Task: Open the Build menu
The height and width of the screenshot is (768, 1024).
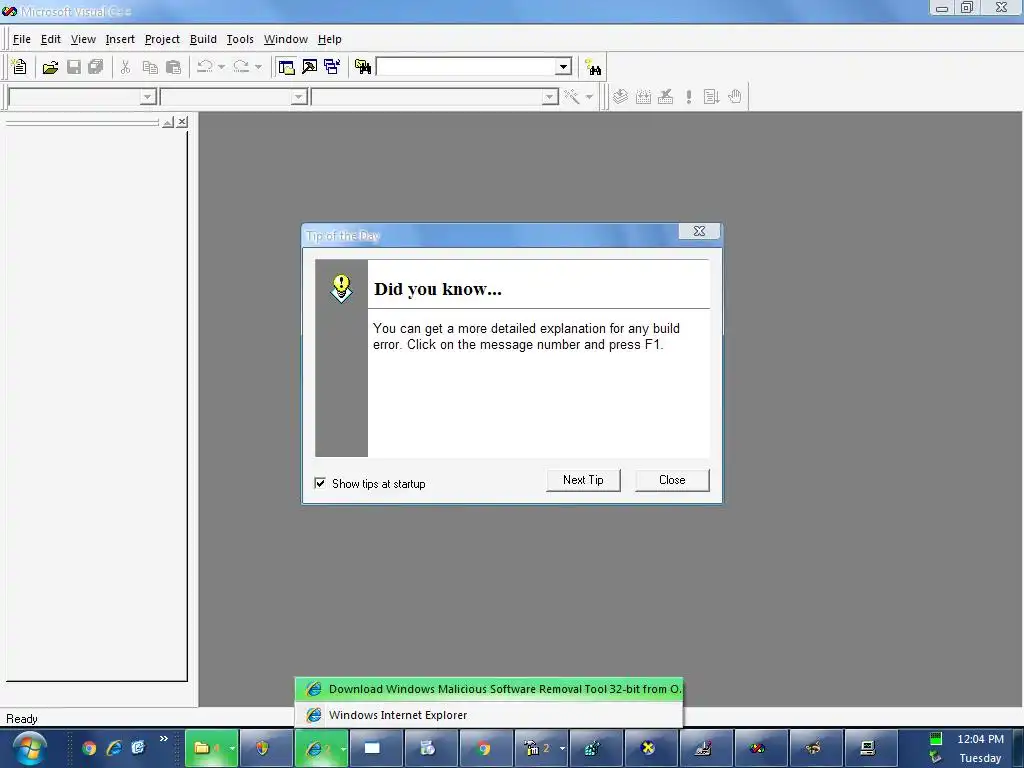Action: pyautogui.click(x=203, y=39)
